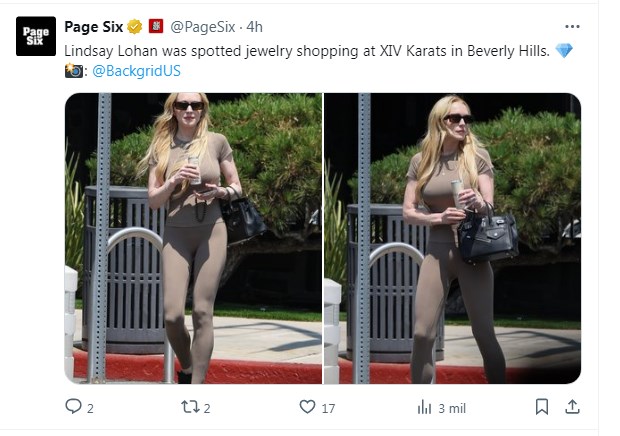View post analytics bar chart icon
This screenshot has height=436, width=620.
tap(424, 407)
